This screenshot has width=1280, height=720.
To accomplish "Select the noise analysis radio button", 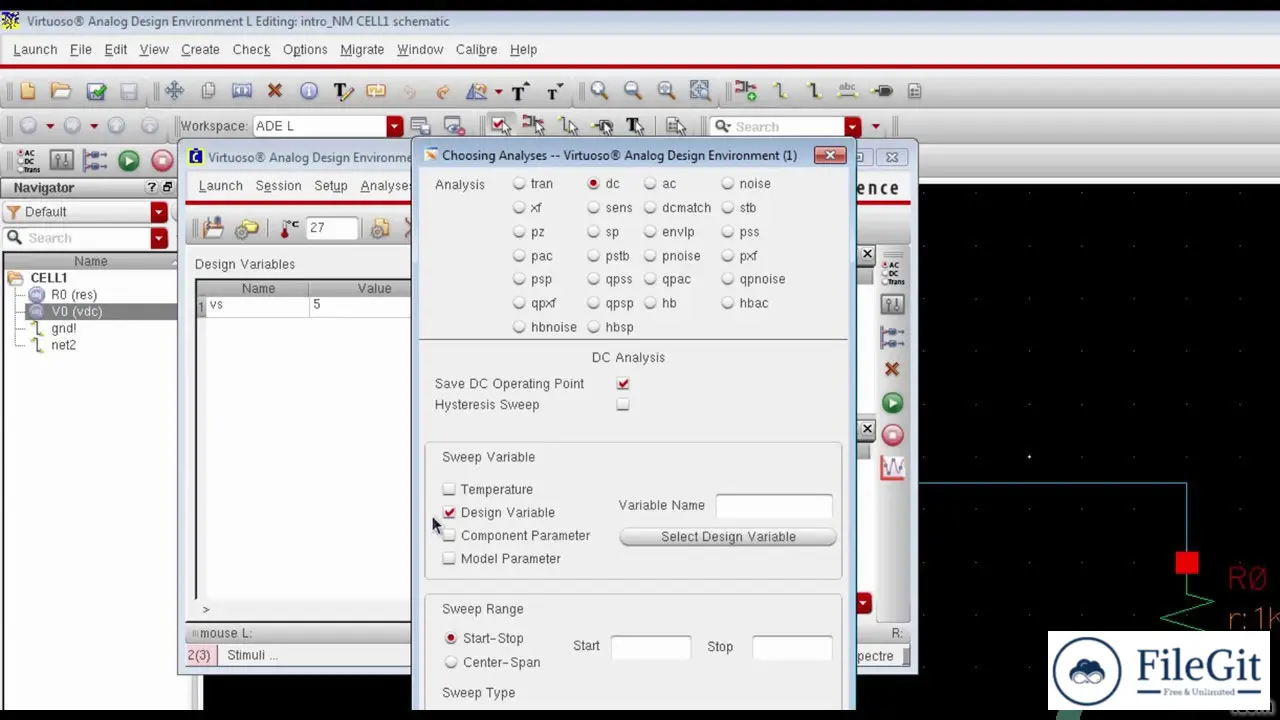I will pos(728,184).
